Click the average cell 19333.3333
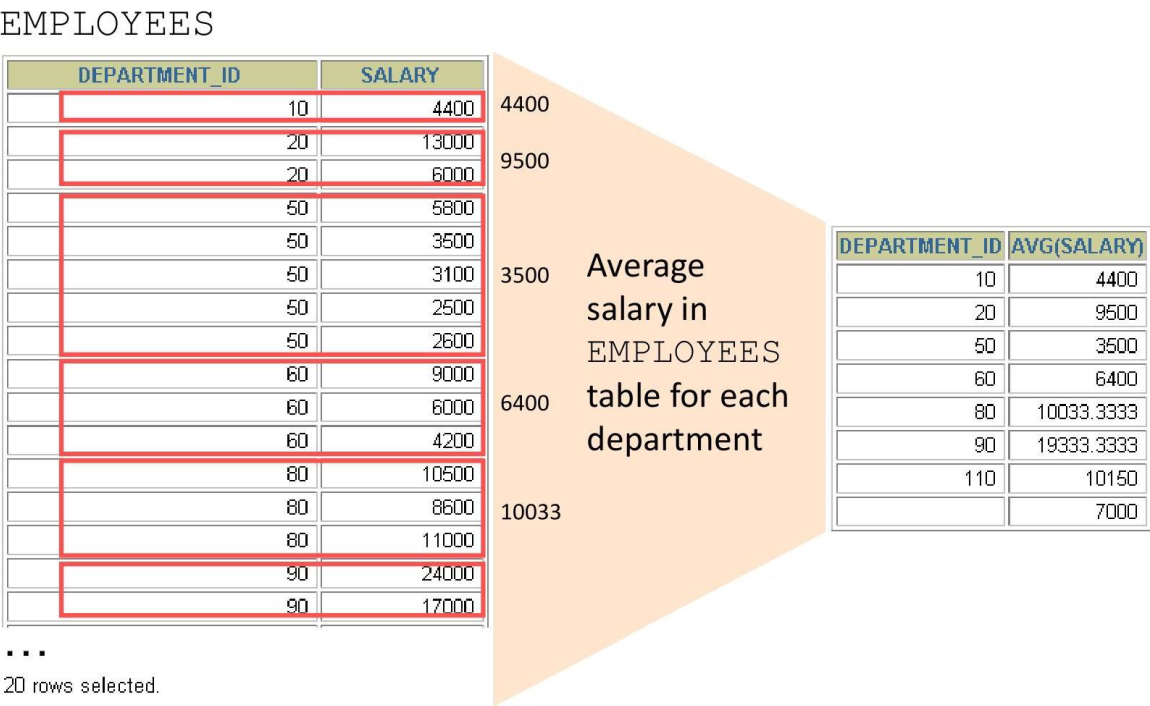1150x706 pixels. tap(1077, 445)
